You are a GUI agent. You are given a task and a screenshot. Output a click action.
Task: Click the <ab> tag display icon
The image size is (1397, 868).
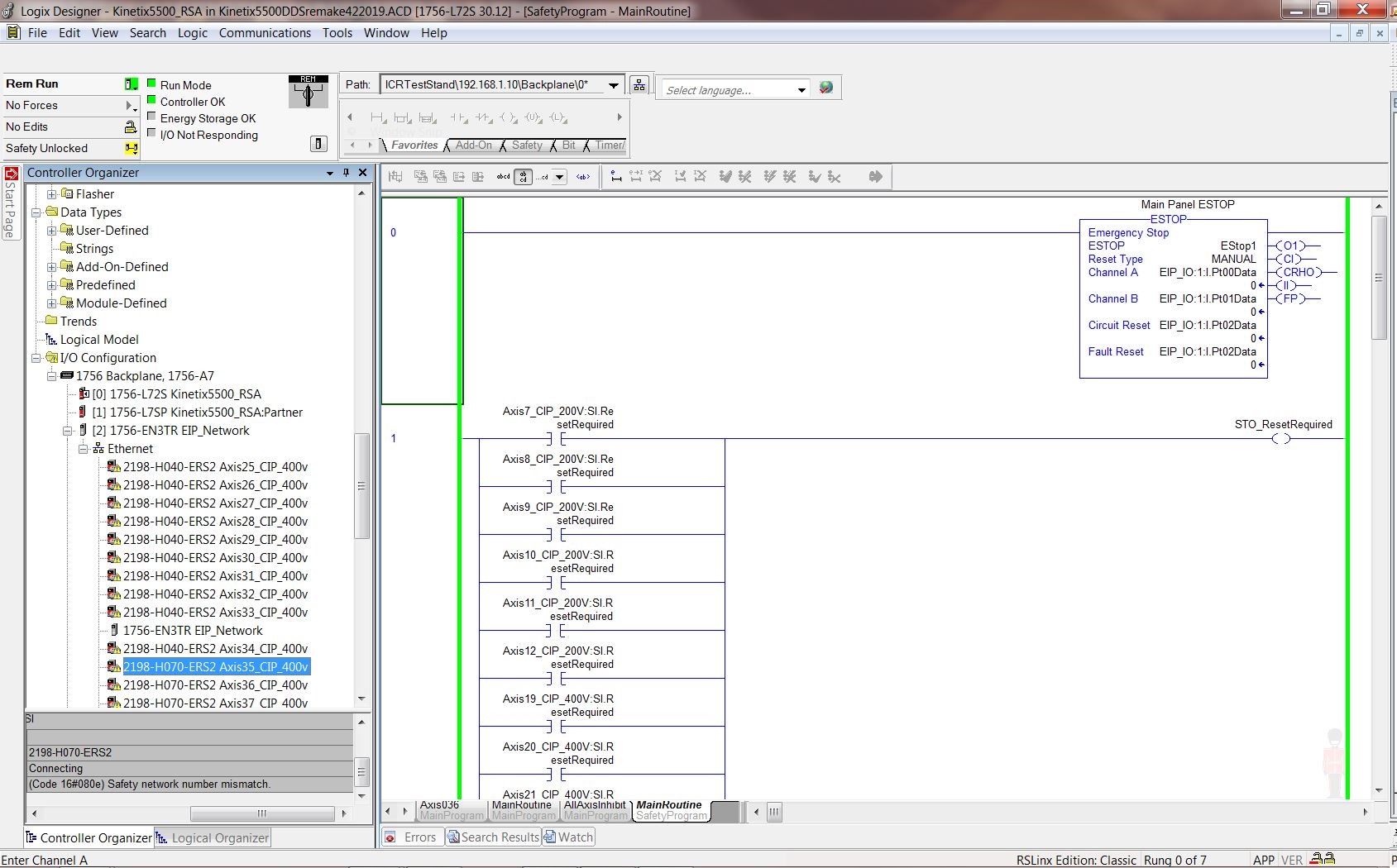coord(583,176)
